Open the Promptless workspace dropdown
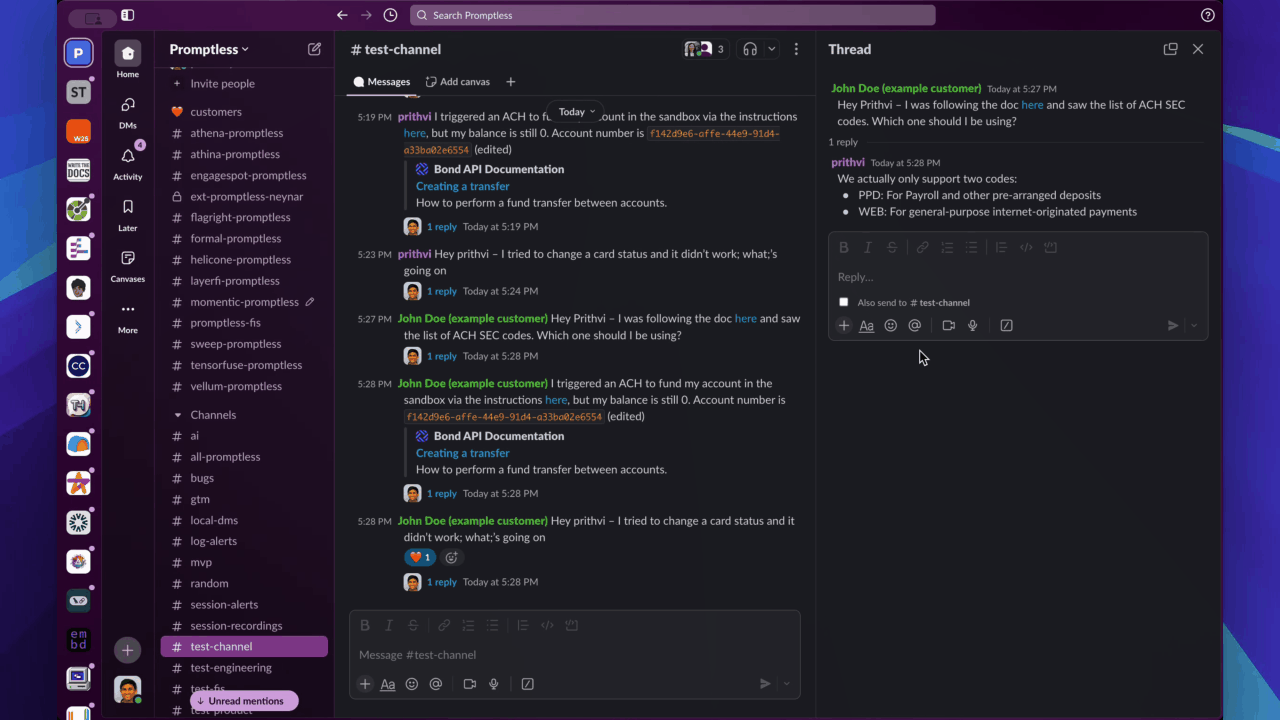 click(x=209, y=49)
